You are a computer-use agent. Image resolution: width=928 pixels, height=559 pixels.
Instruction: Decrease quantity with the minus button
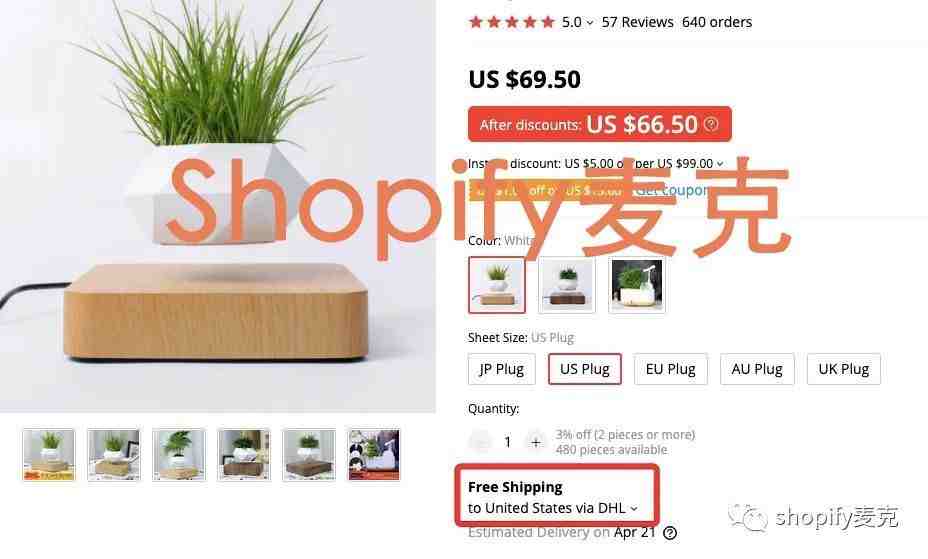coord(479,442)
